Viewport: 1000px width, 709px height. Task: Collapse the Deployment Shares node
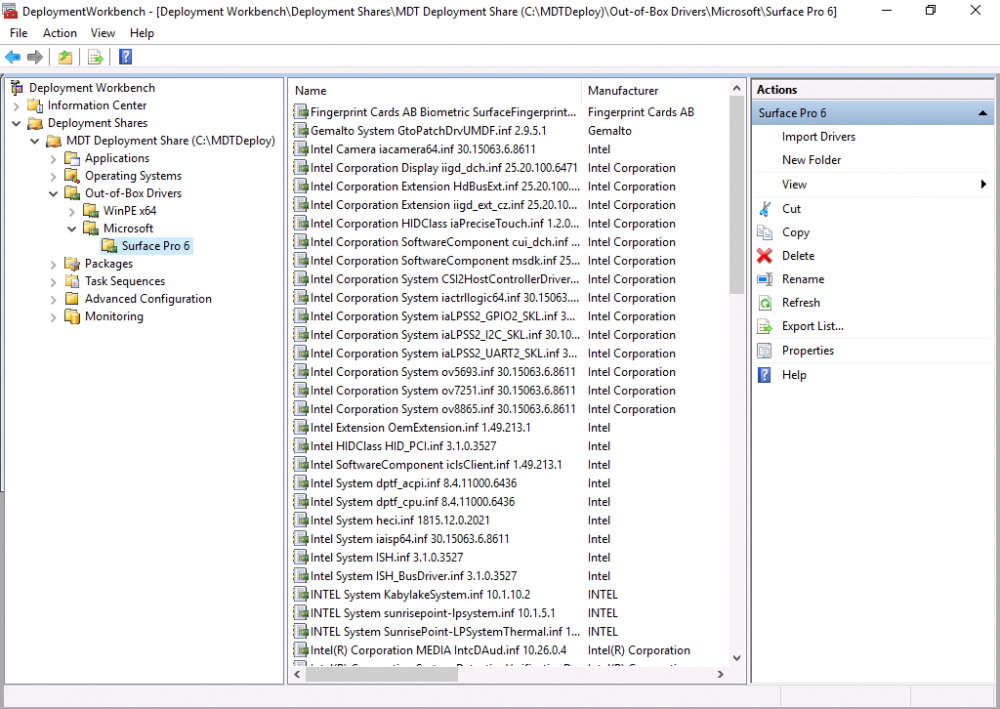[17, 123]
